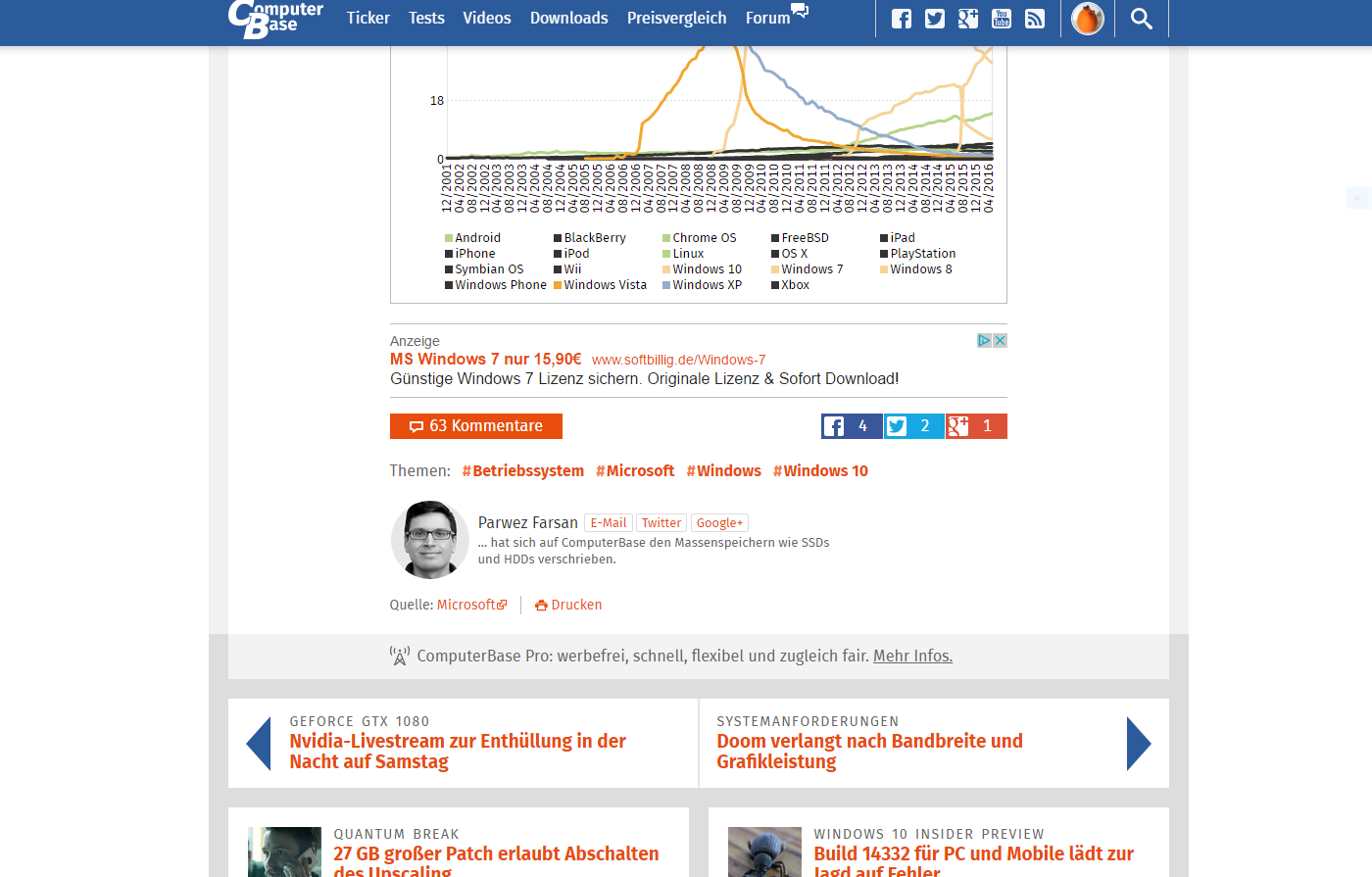Open the Tests menu item
Image resolution: width=1372 pixels, height=877 pixels.
pyautogui.click(x=426, y=18)
